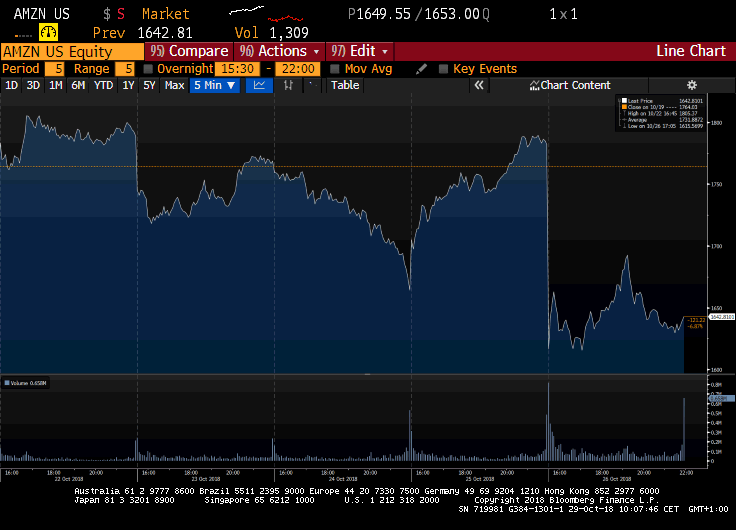
Task: Click the 1x1 size text
Action: coord(563,14)
